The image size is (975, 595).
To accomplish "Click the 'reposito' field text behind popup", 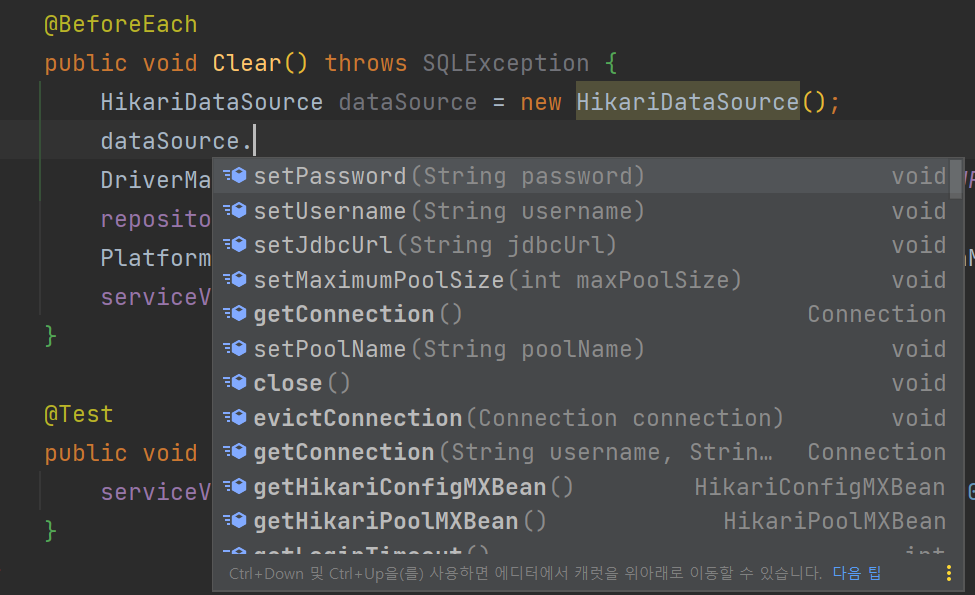I will click(x=156, y=219).
